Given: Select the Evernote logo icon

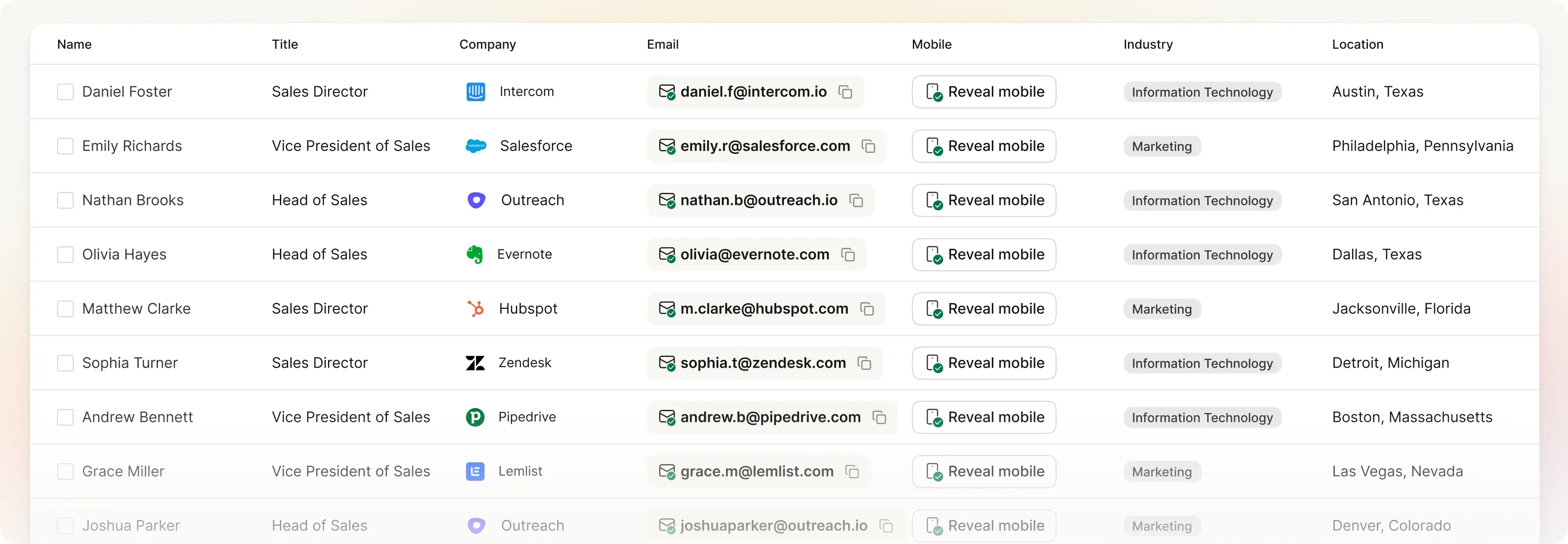Looking at the screenshot, I should click(x=475, y=254).
